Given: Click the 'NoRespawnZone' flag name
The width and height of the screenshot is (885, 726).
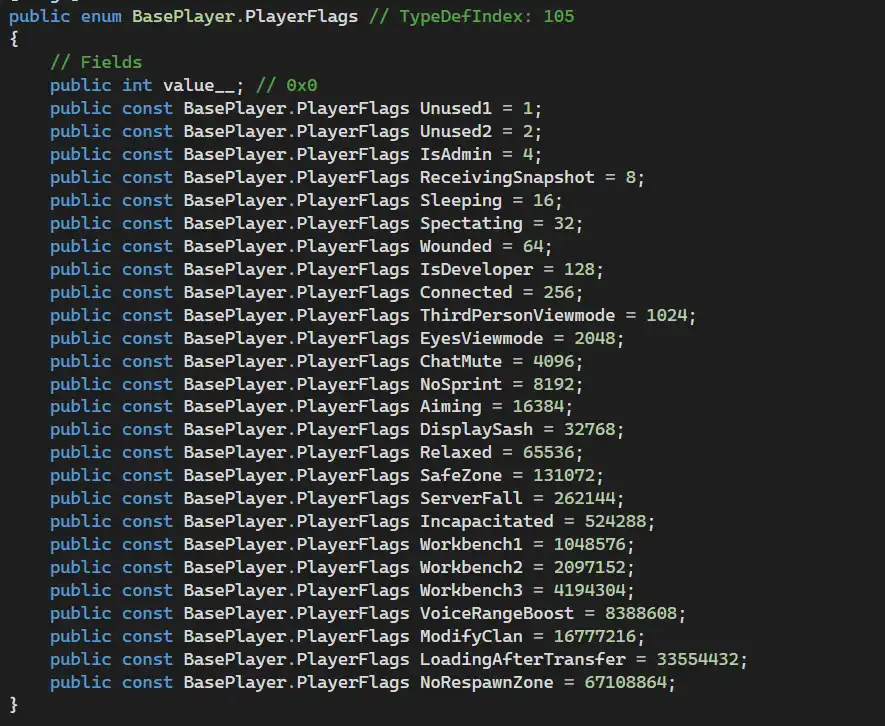Looking at the screenshot, I should [487, 683].
